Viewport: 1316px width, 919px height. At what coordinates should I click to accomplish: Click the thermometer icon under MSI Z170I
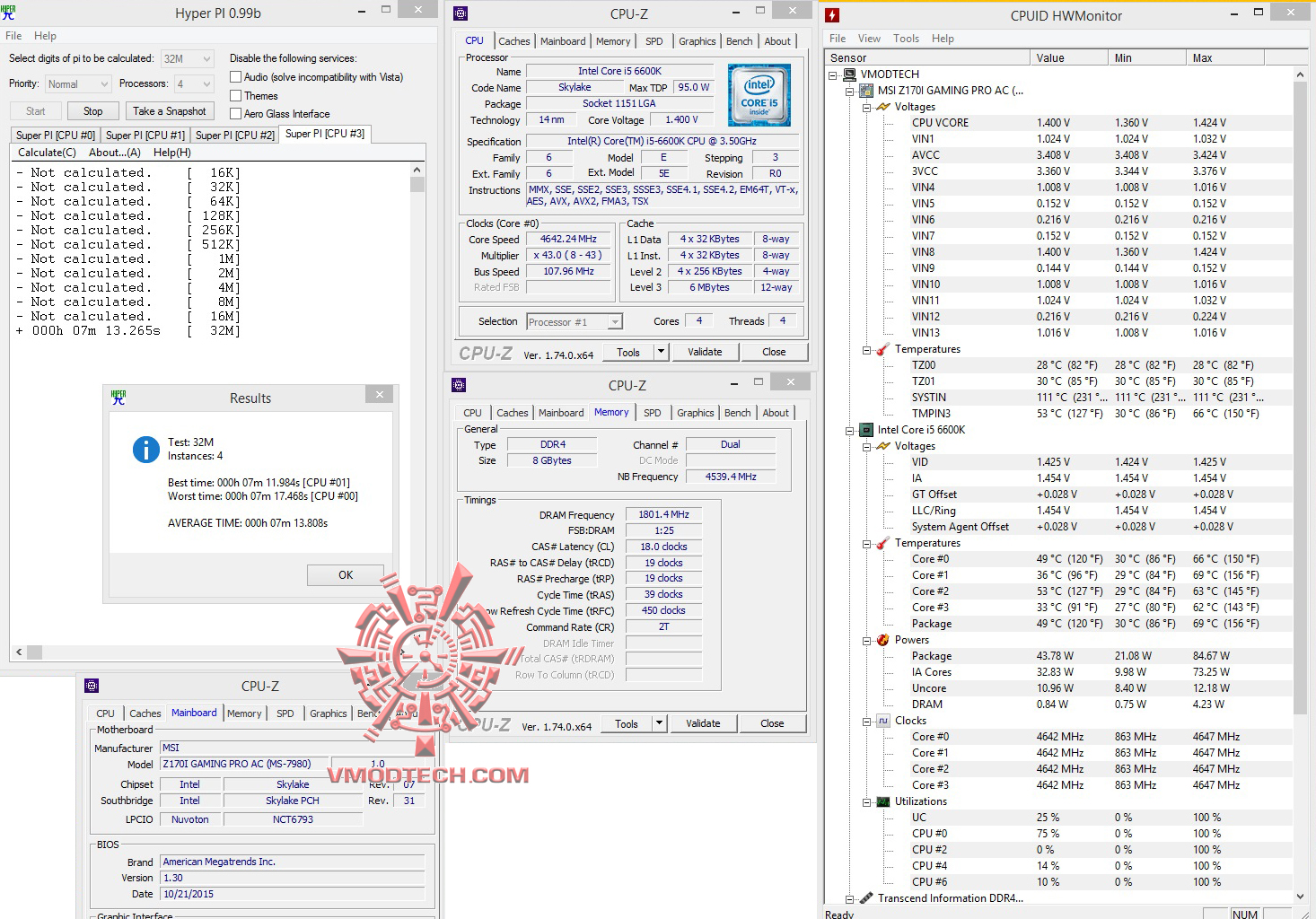883,349
